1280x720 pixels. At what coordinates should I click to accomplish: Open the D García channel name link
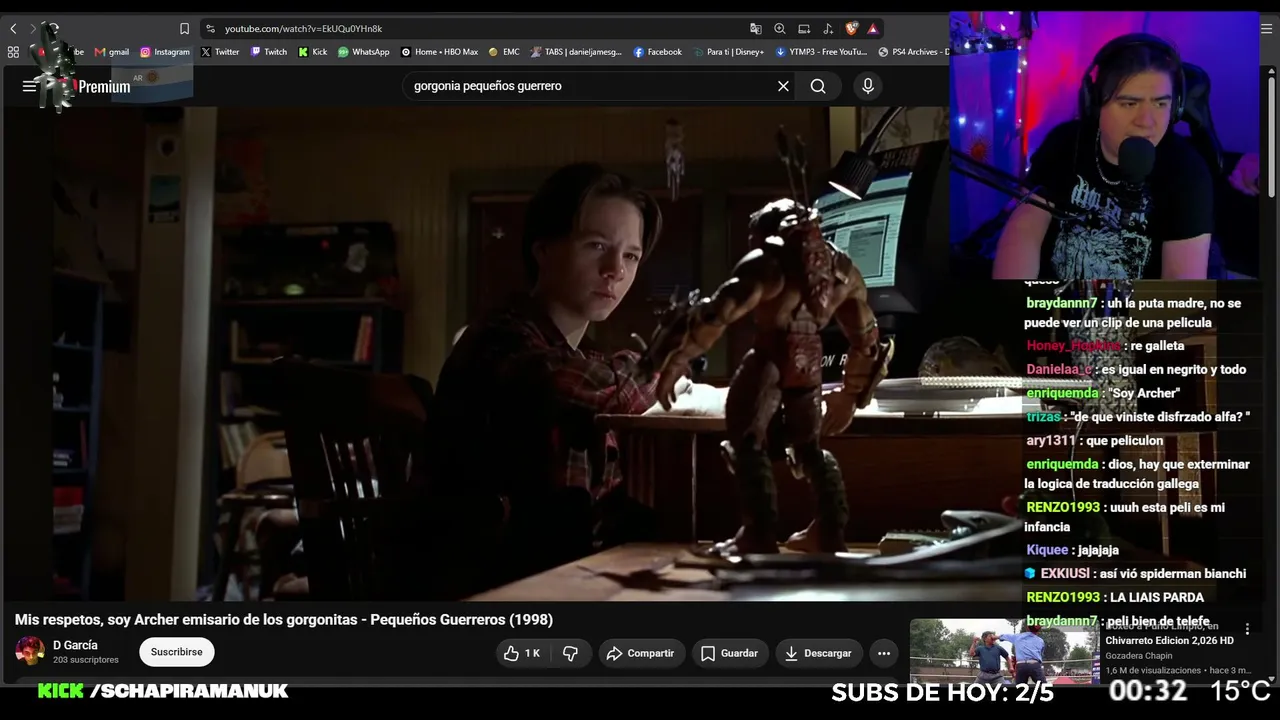pyautogui.click(x=75, y=645)
